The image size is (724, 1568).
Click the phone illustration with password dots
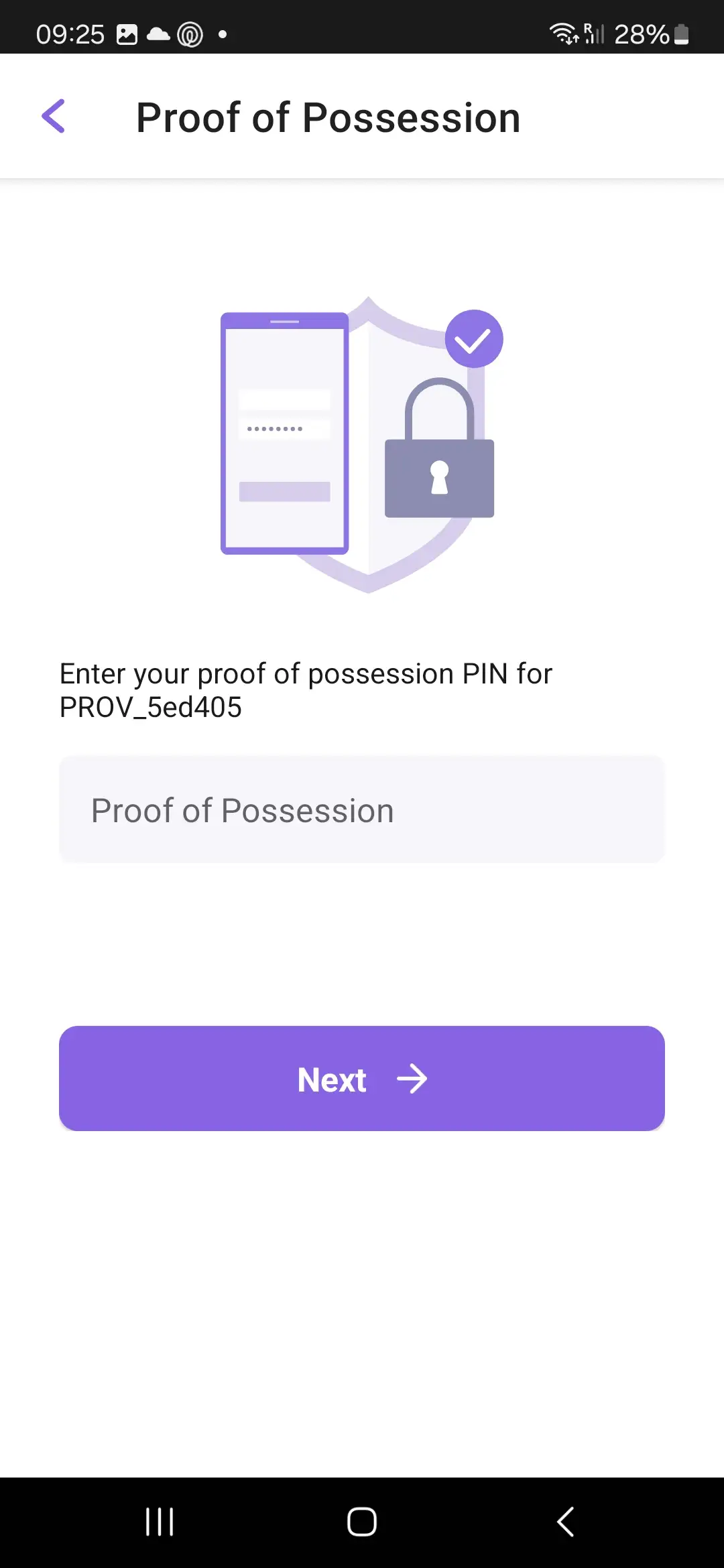pyautogui.click(x=285, y=434)
